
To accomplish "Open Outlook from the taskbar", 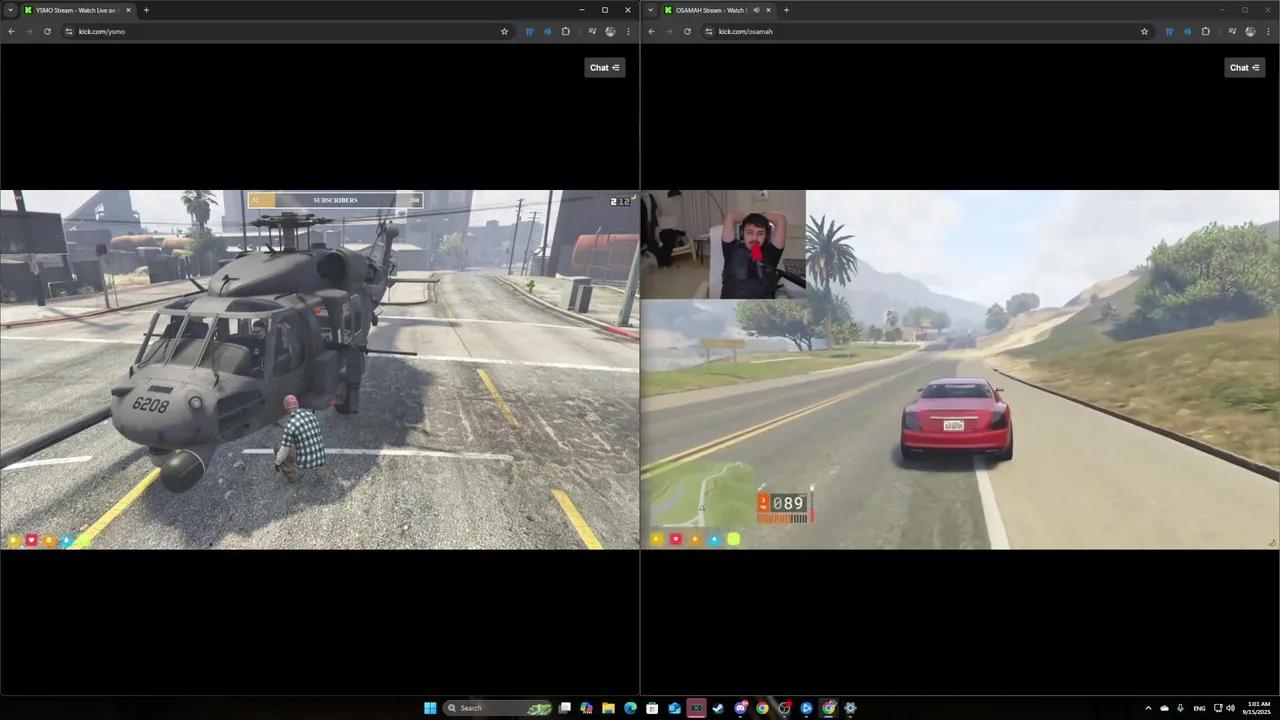I will (674, 708).
